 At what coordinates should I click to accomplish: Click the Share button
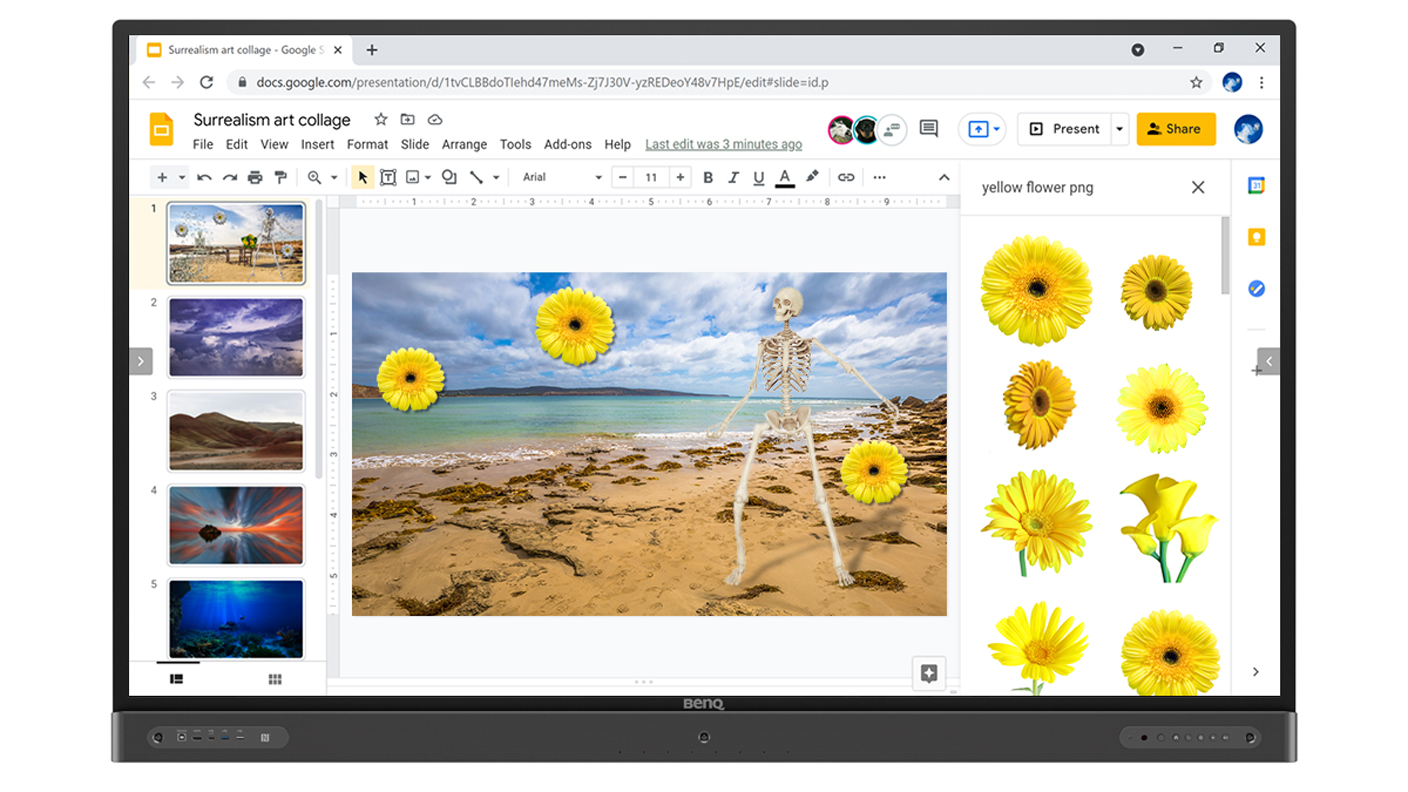1176,128
